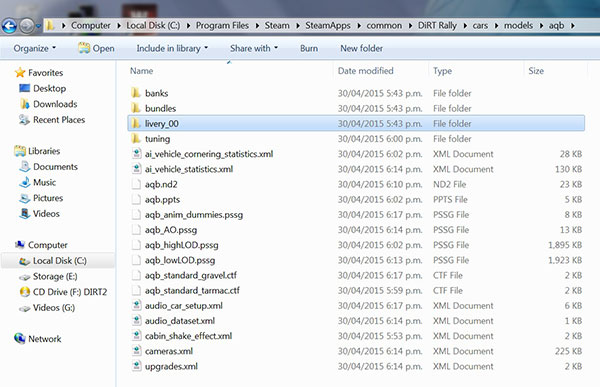Select cameras.xml file

pos(356,351)
